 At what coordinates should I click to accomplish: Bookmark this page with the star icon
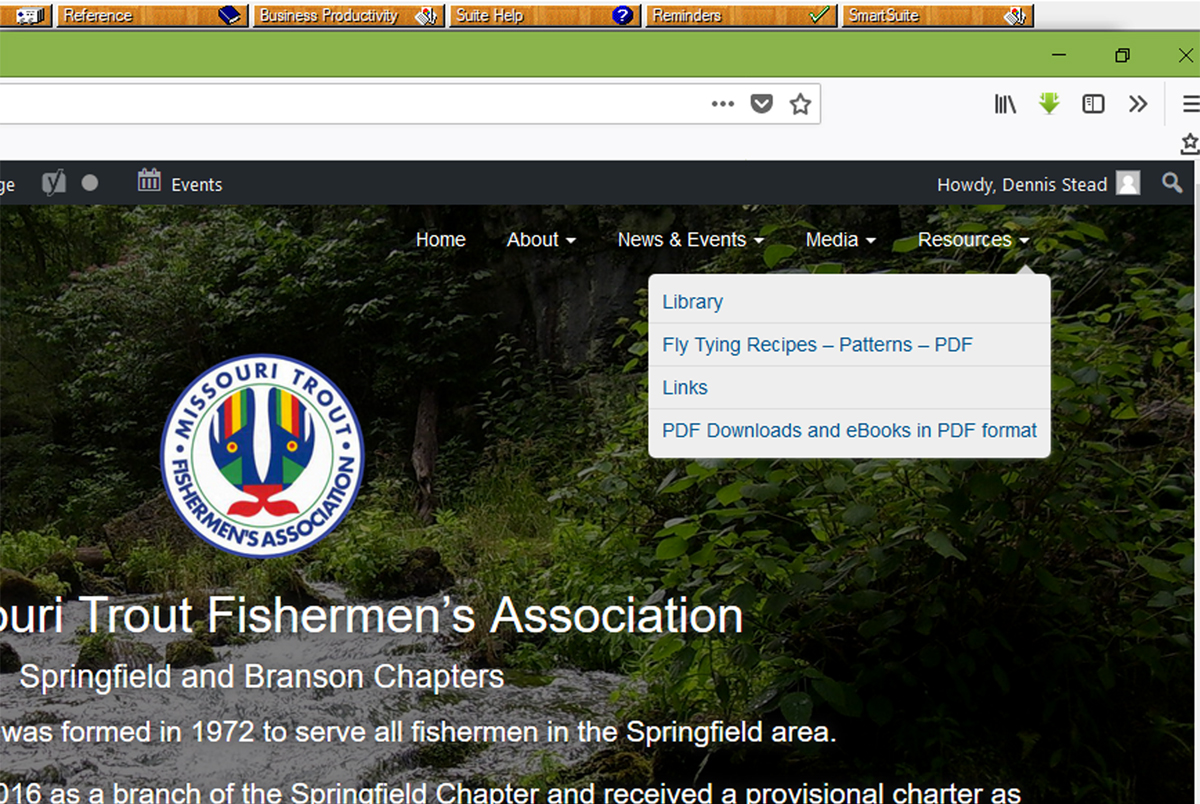(x=800, y=104)
